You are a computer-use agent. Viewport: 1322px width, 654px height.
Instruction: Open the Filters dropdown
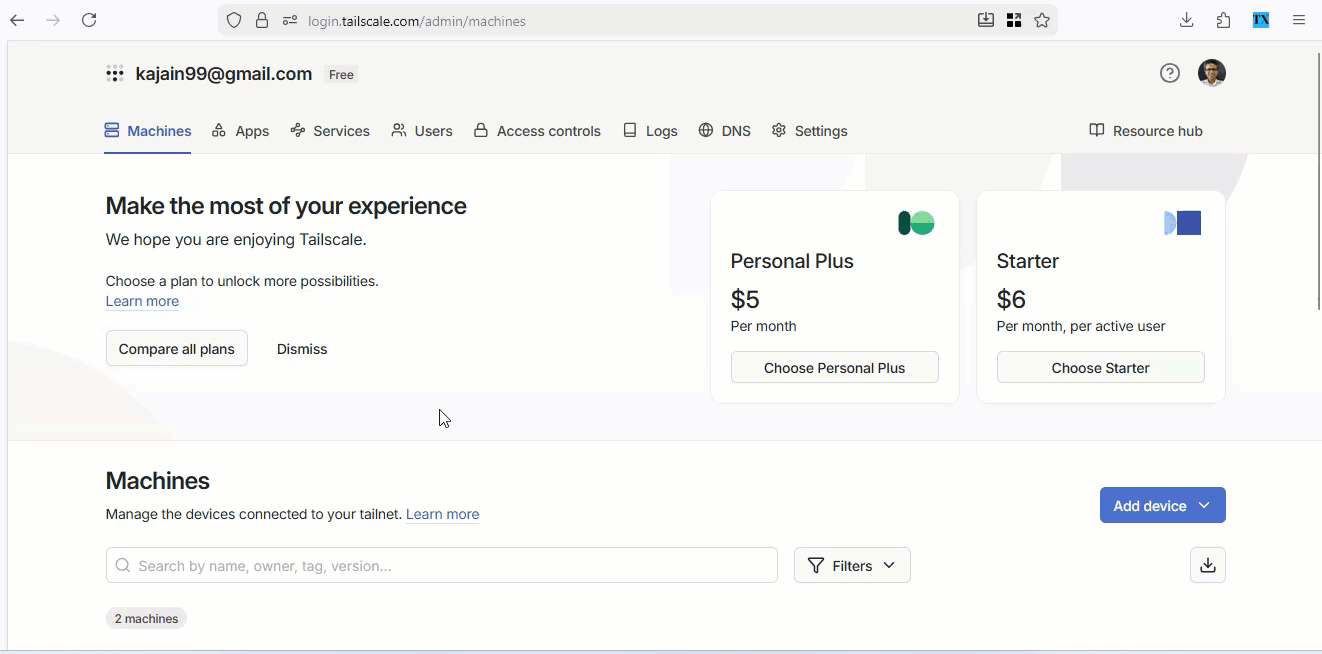coord(852,565)
